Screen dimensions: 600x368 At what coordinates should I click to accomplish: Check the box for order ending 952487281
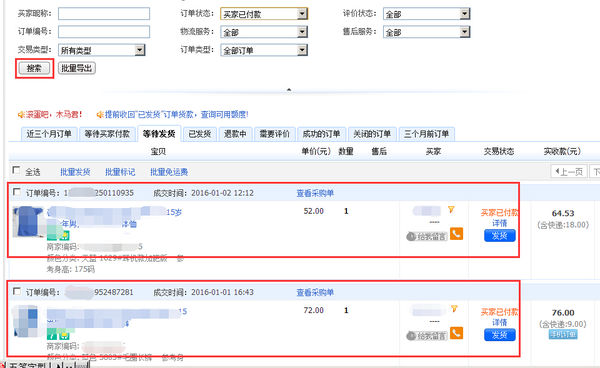point(17,291)
